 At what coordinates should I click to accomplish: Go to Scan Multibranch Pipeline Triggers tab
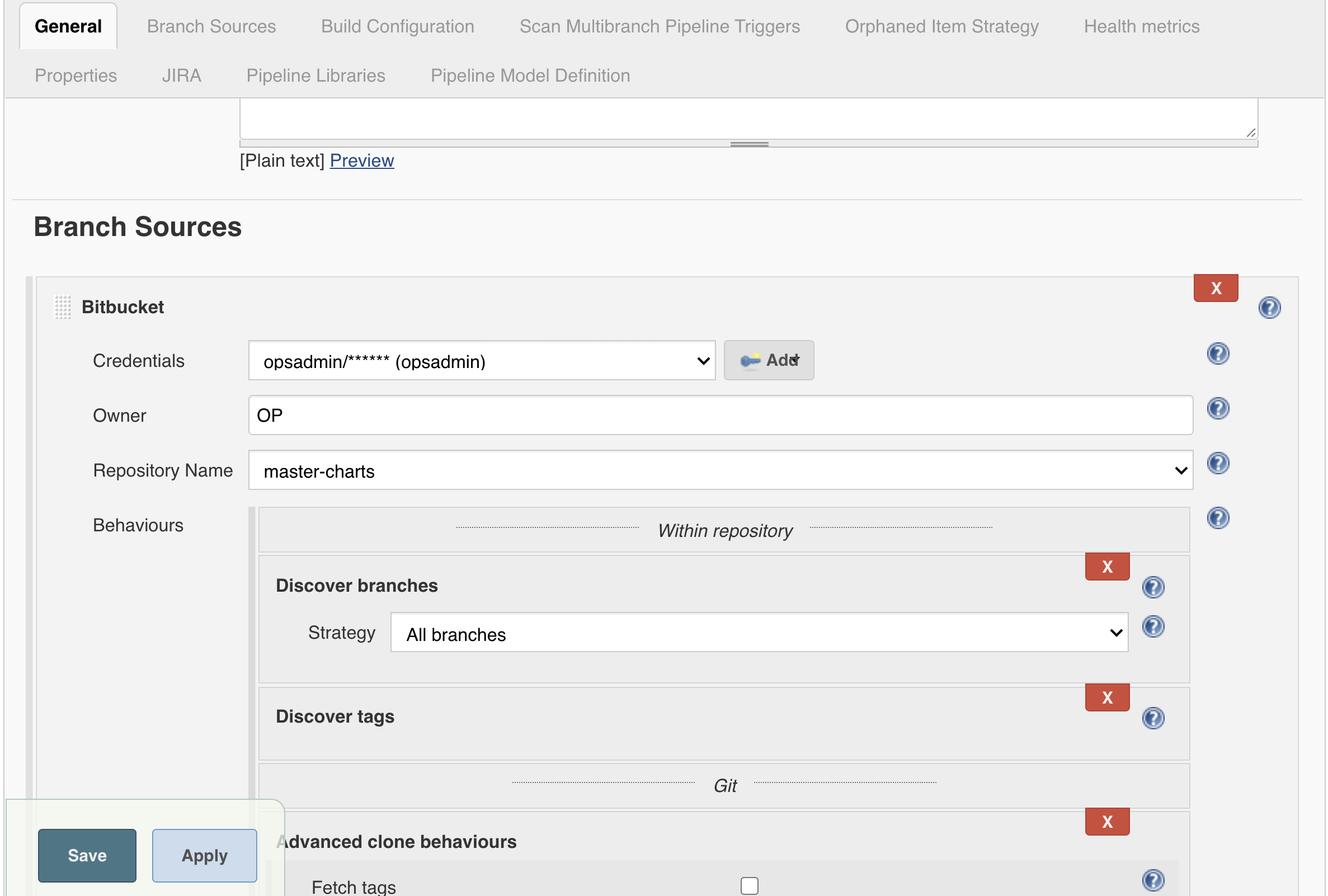(x=660, y=26)
